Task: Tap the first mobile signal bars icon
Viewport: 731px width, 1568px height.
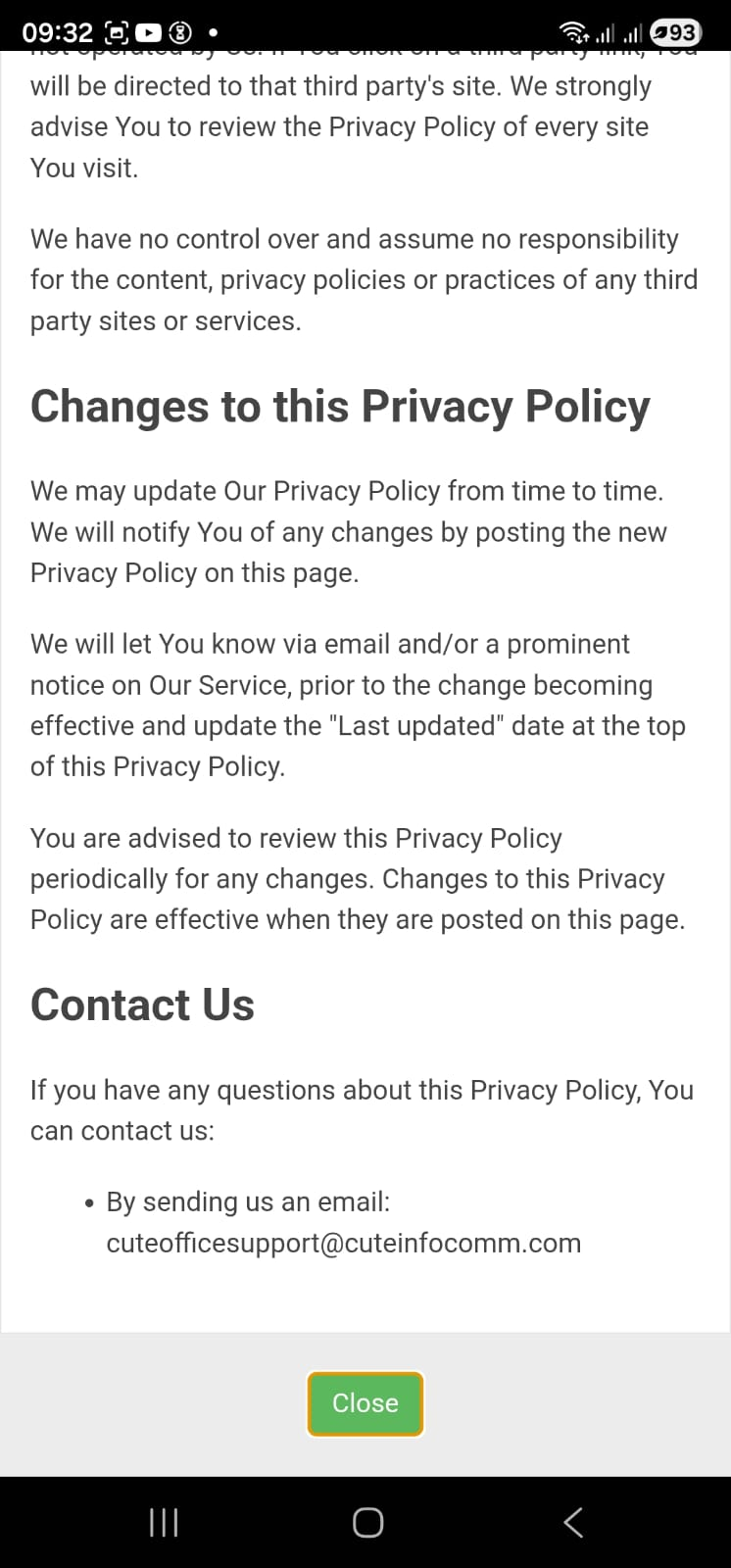Action: click(x=604, y=34)
